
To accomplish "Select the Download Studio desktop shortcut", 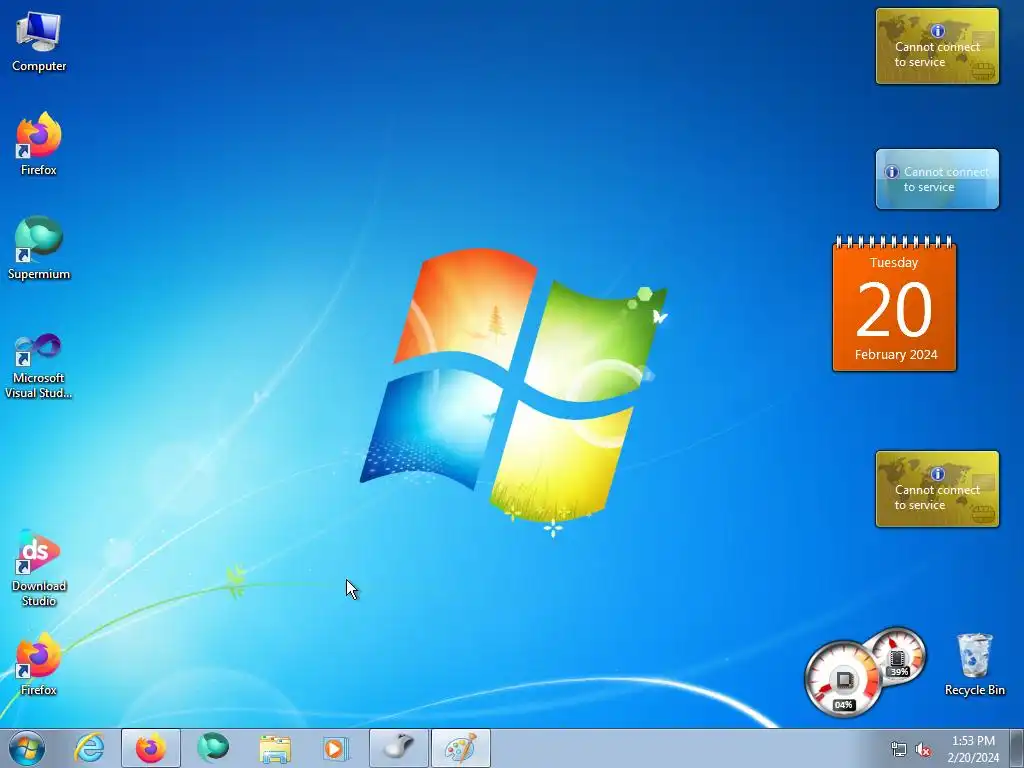I will (x=39, y=569).
